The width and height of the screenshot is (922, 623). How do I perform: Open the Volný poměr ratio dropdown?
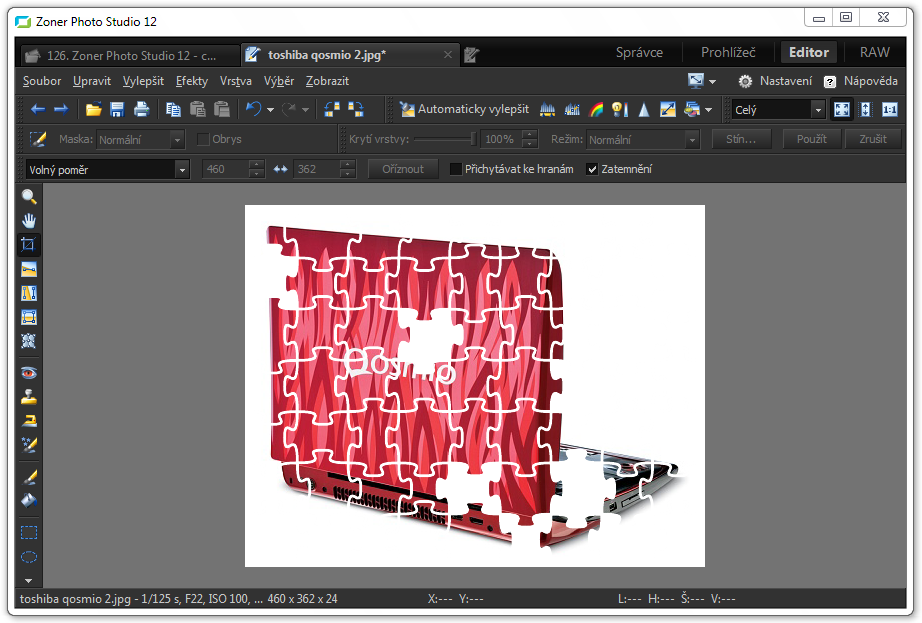(x=107, y=170)
